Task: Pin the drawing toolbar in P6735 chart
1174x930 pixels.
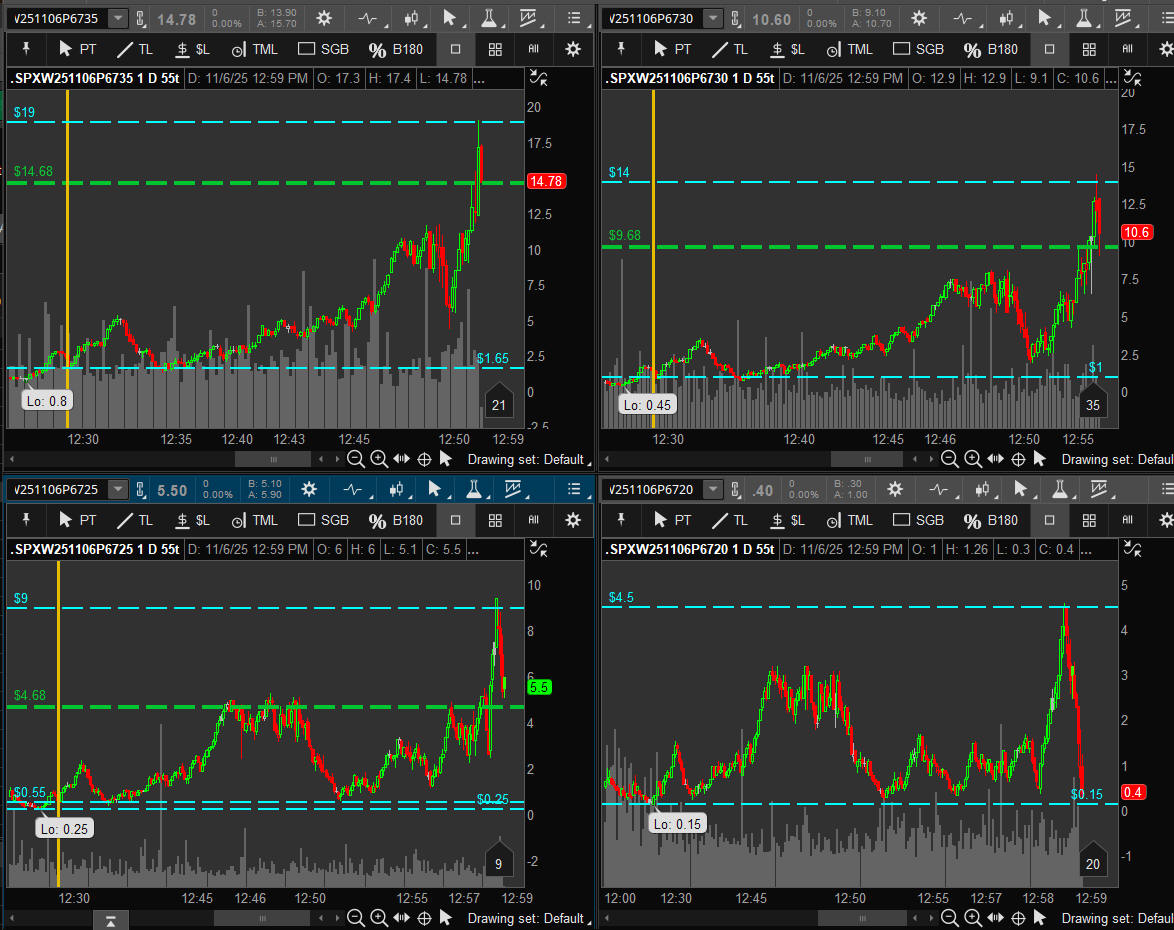Action: point(27,49)
